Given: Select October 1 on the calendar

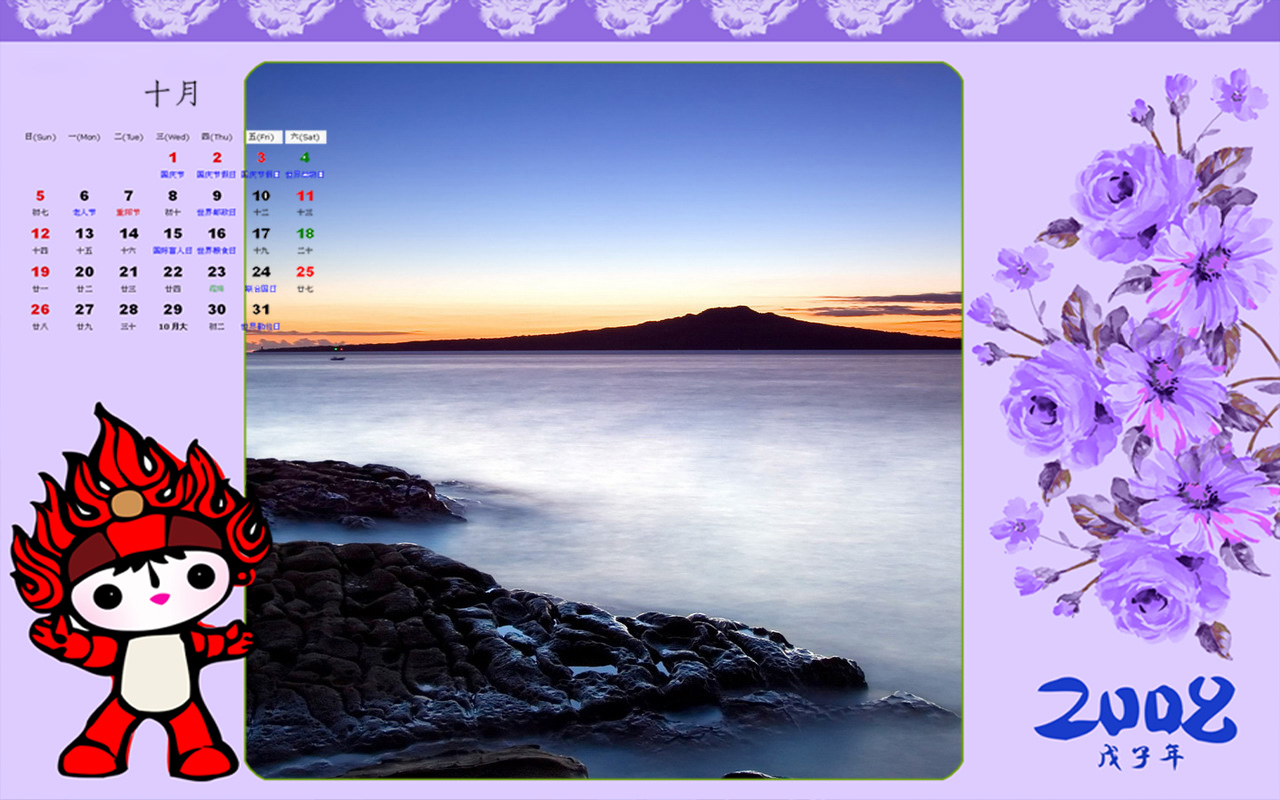Looking at the screenshot, I should [x=172, y=158].
